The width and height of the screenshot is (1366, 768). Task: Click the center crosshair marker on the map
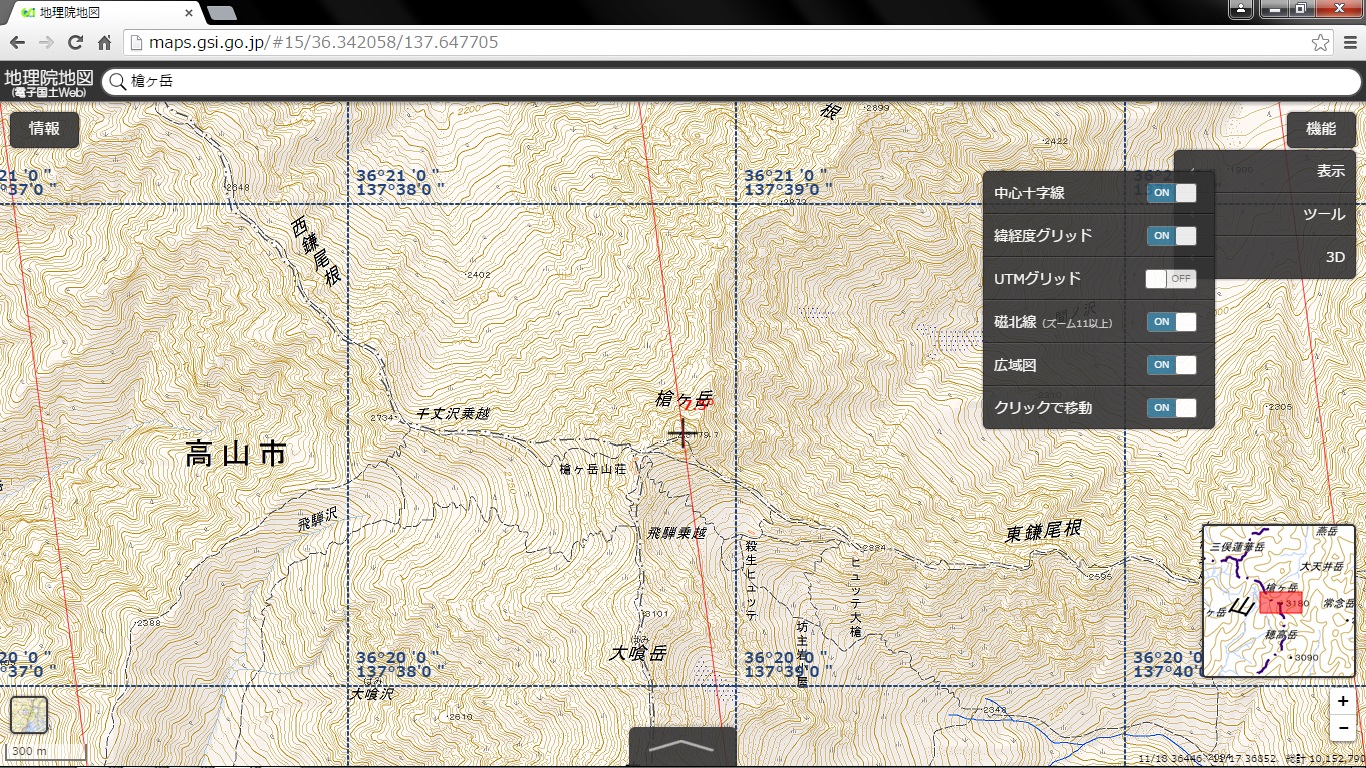(x=683, y=433)
